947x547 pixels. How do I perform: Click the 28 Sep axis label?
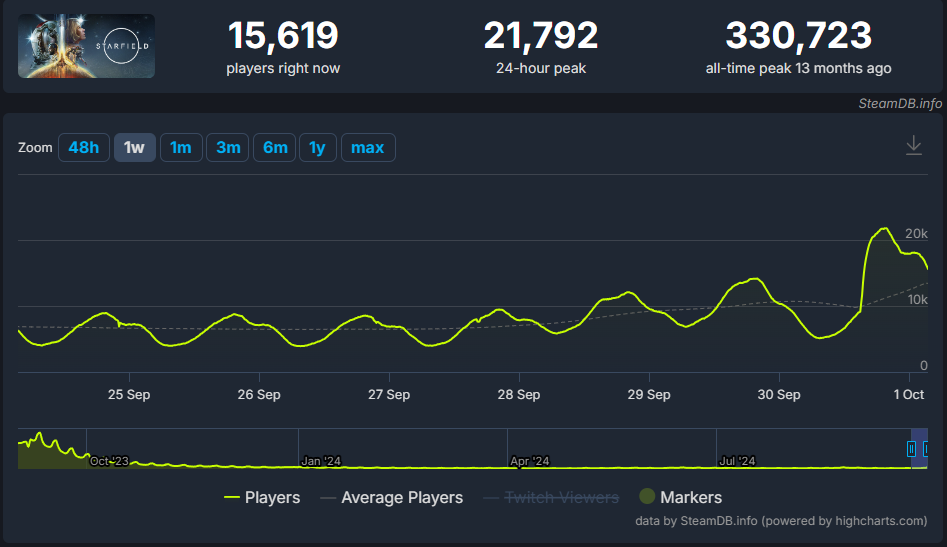click(519, 395)
